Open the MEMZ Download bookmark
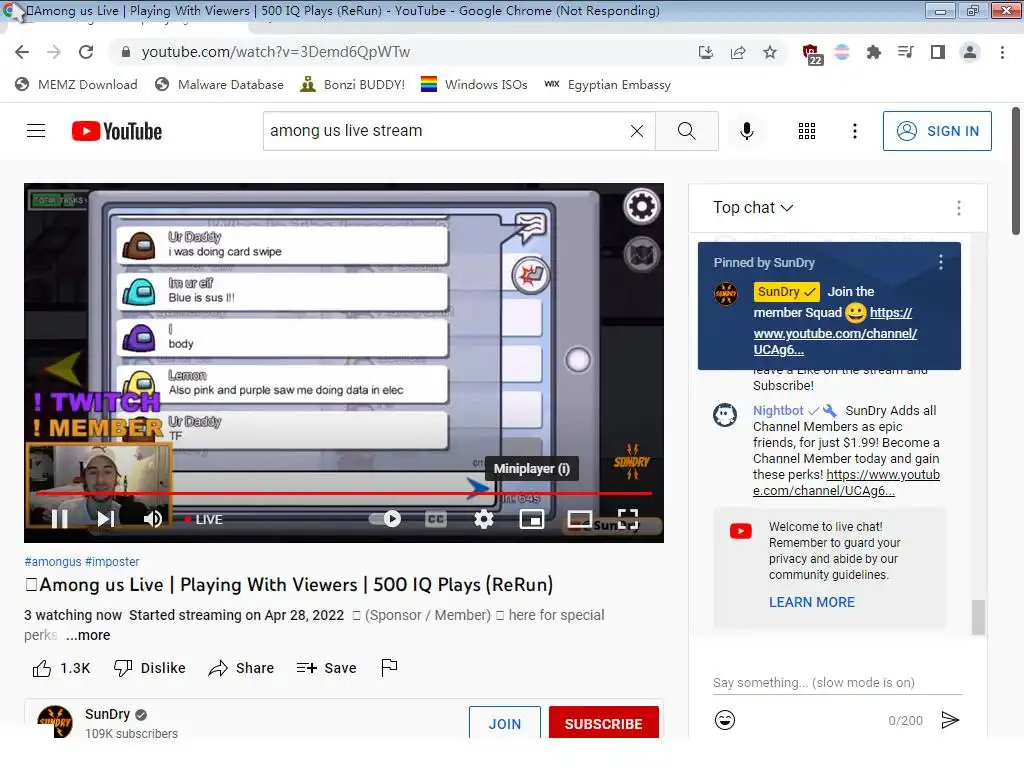 pos(76,85)
